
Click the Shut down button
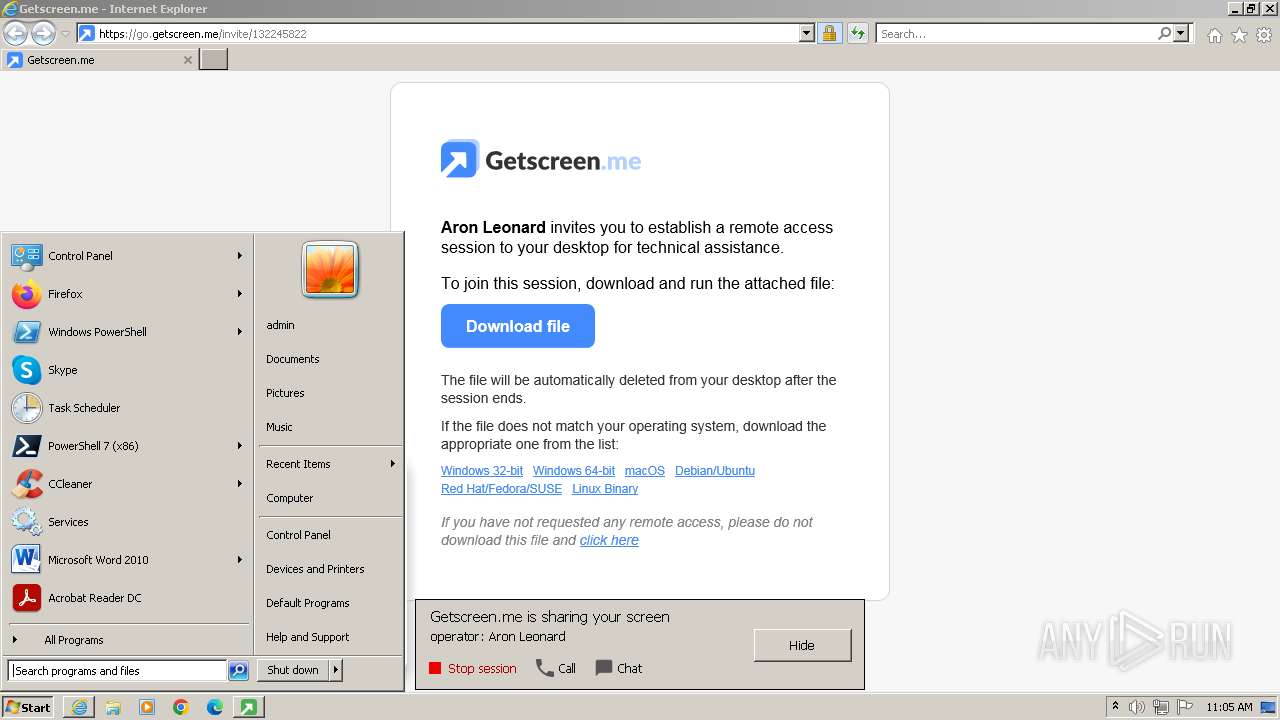click(293, 670)
